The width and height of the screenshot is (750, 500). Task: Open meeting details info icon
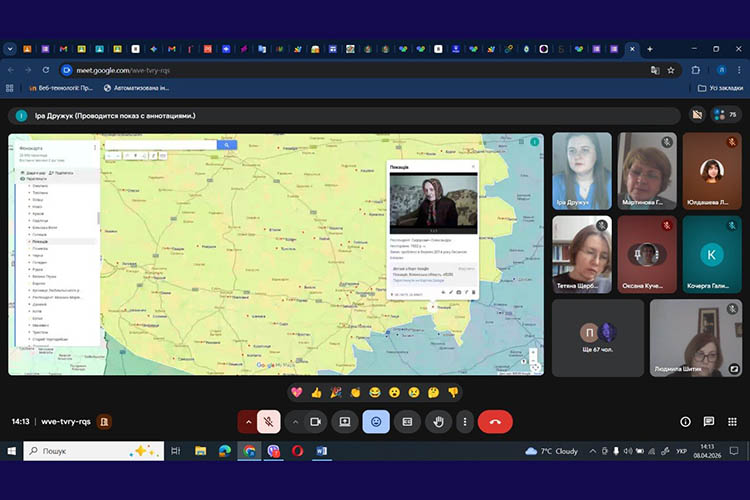685,422
